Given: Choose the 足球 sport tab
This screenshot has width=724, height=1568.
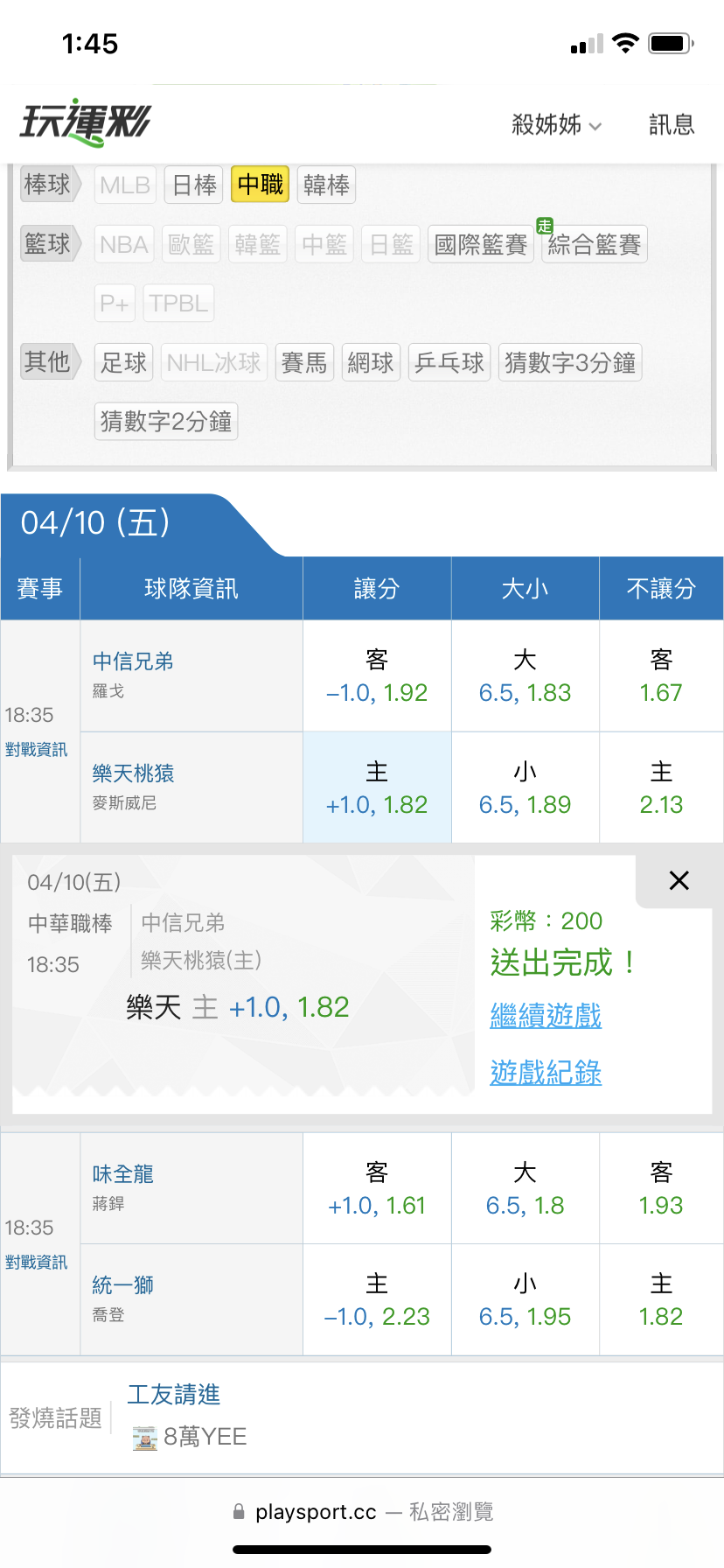Looking at the screenshot, I should 123,362.
